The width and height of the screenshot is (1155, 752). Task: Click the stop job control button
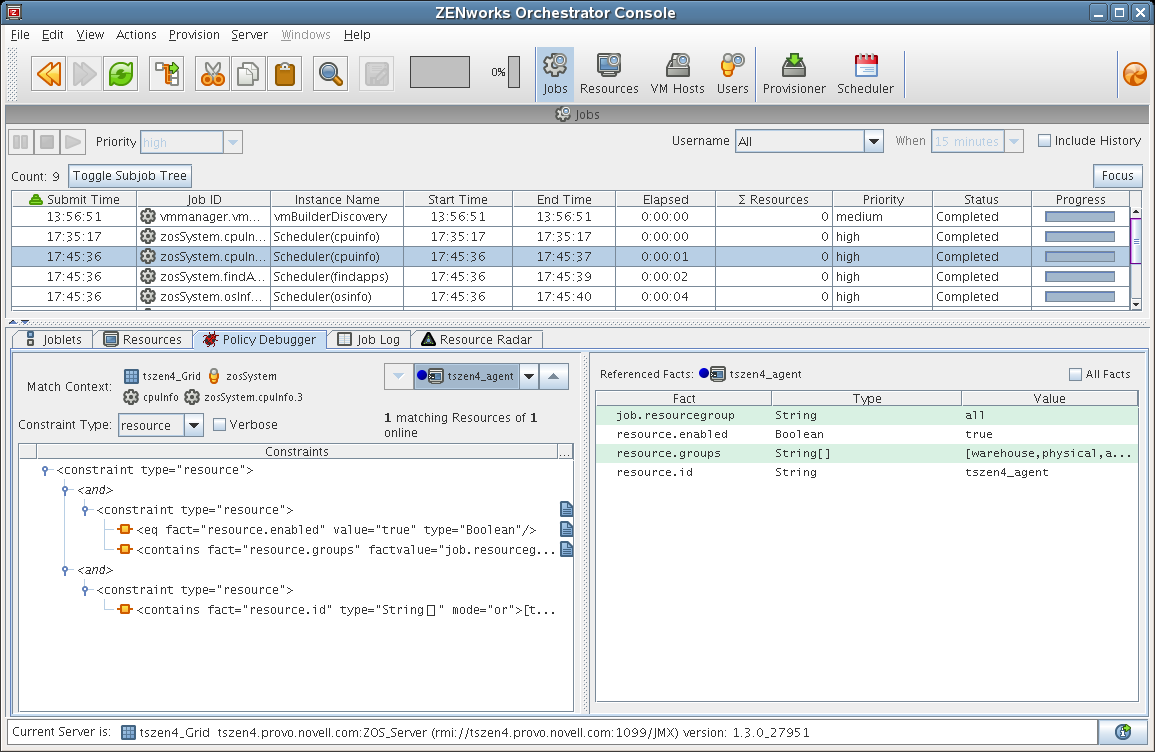coord(46,141)
